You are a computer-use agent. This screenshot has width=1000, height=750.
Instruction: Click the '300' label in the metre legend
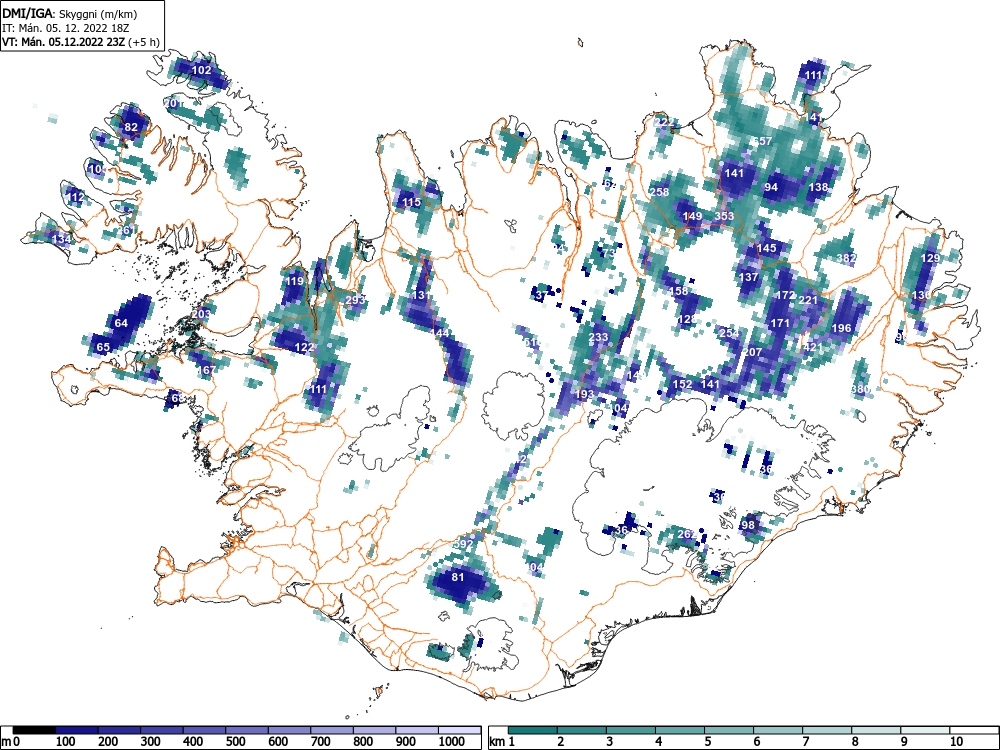click(x=151, y=742)
